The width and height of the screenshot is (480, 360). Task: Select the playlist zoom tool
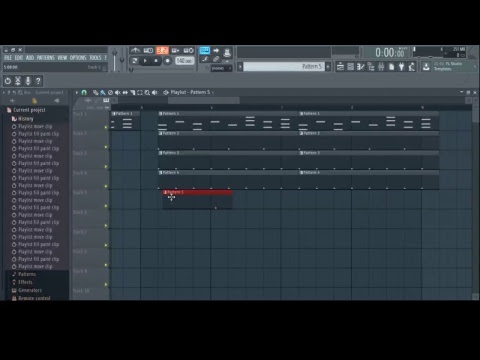tap(147, 92)
